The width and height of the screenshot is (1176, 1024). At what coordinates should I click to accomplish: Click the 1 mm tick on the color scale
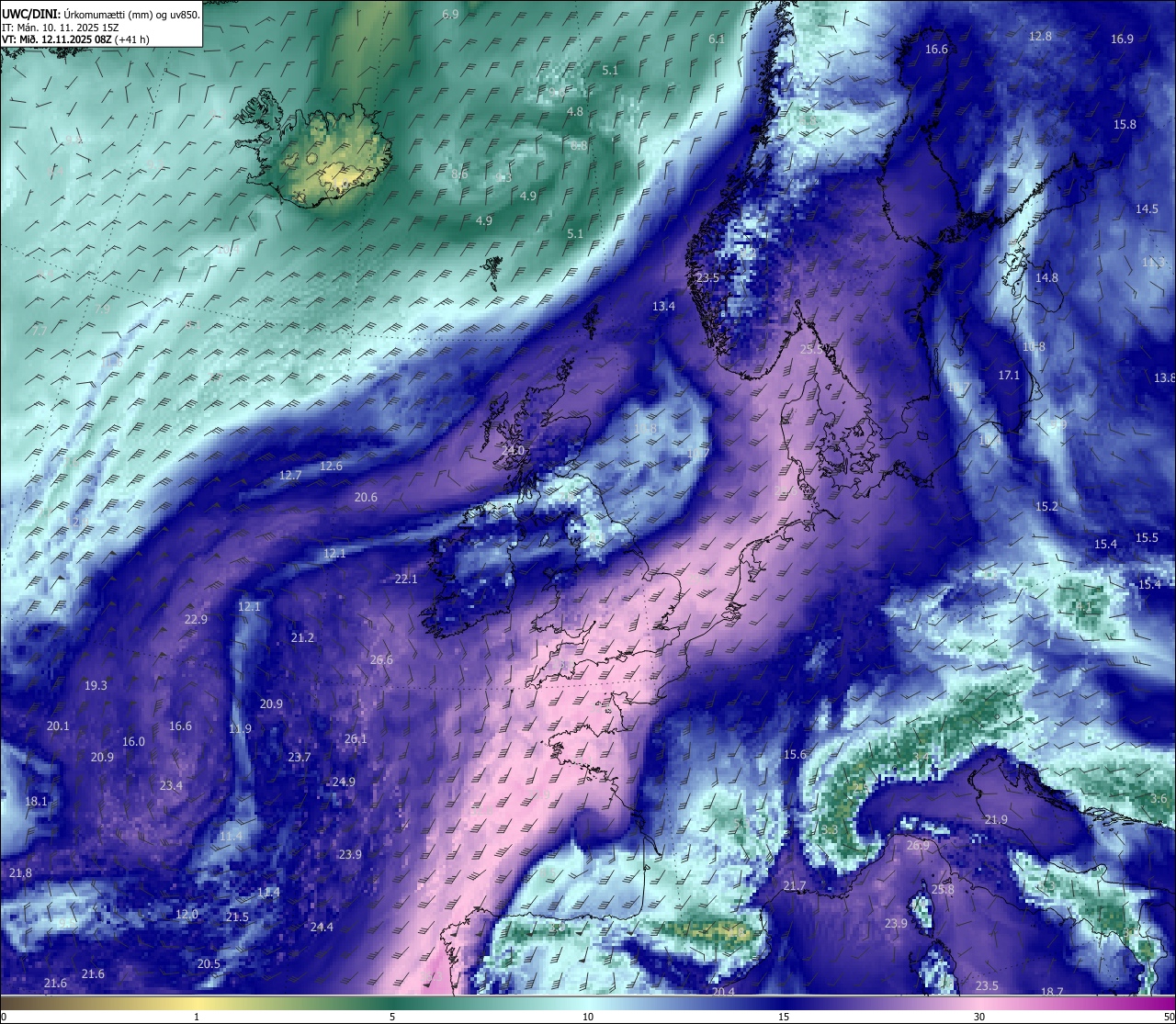[x=197, y=1017]
